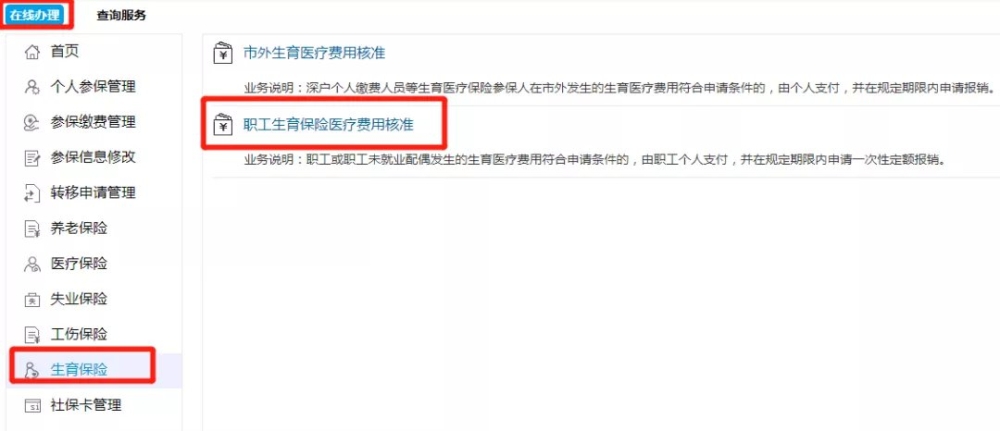Click the 养老保险 document icon
Image resolution: width=1000 pixels, height=431 pixels.
32,229
